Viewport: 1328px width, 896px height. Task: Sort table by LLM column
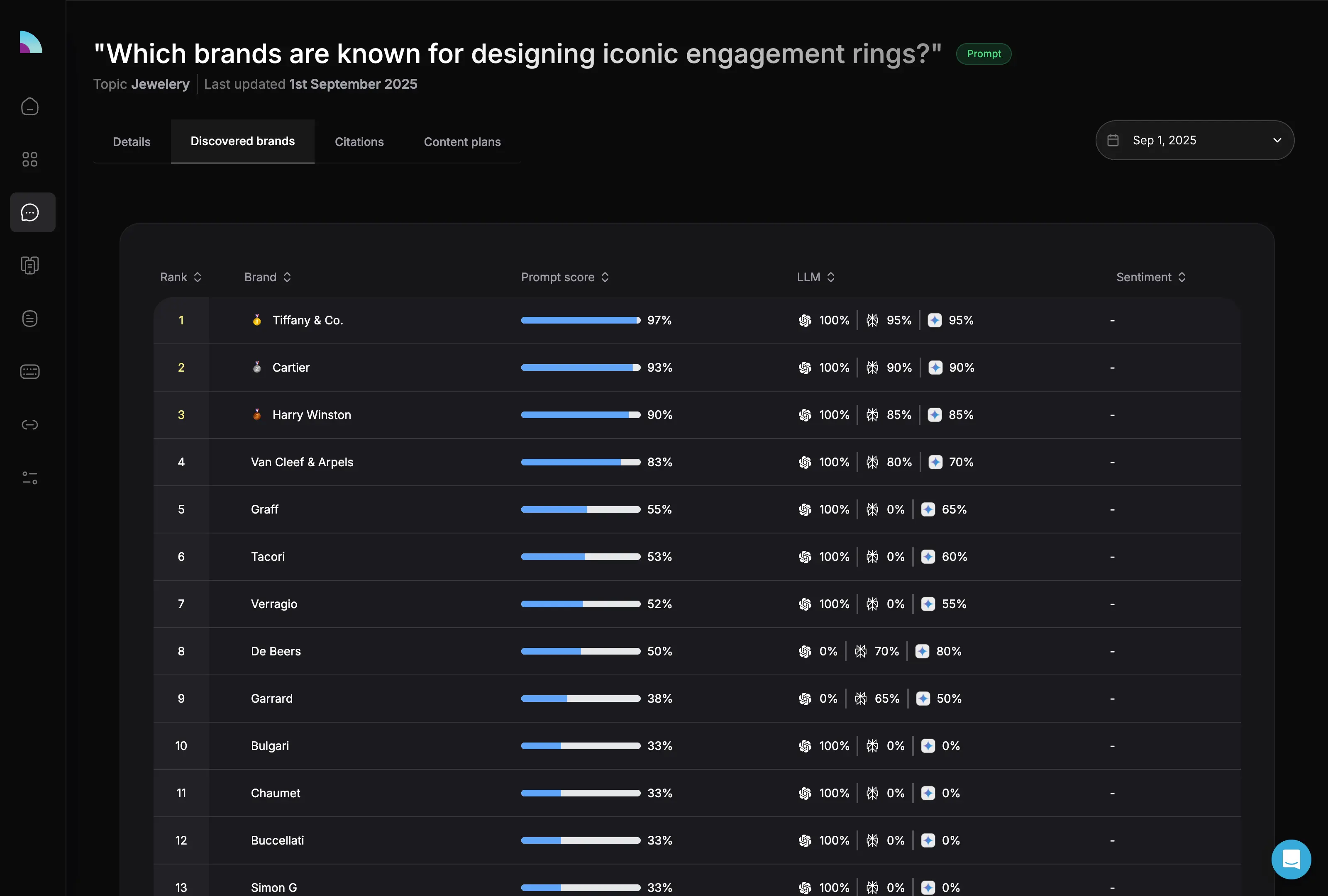815,277
